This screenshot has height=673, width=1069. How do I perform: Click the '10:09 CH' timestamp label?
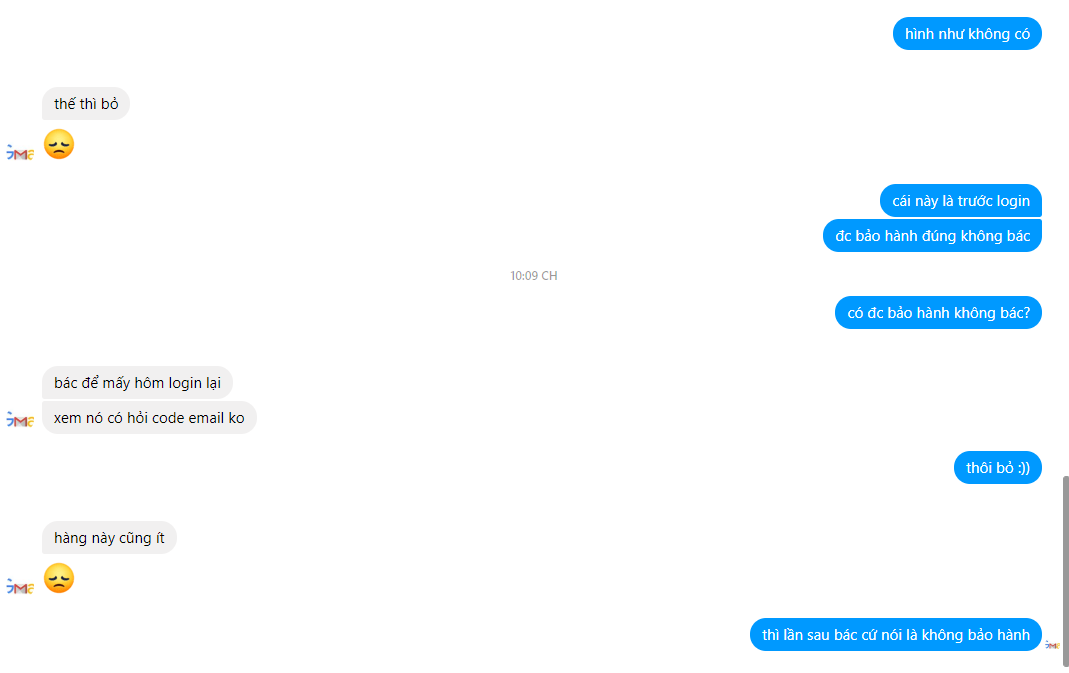tap(534, 275)
